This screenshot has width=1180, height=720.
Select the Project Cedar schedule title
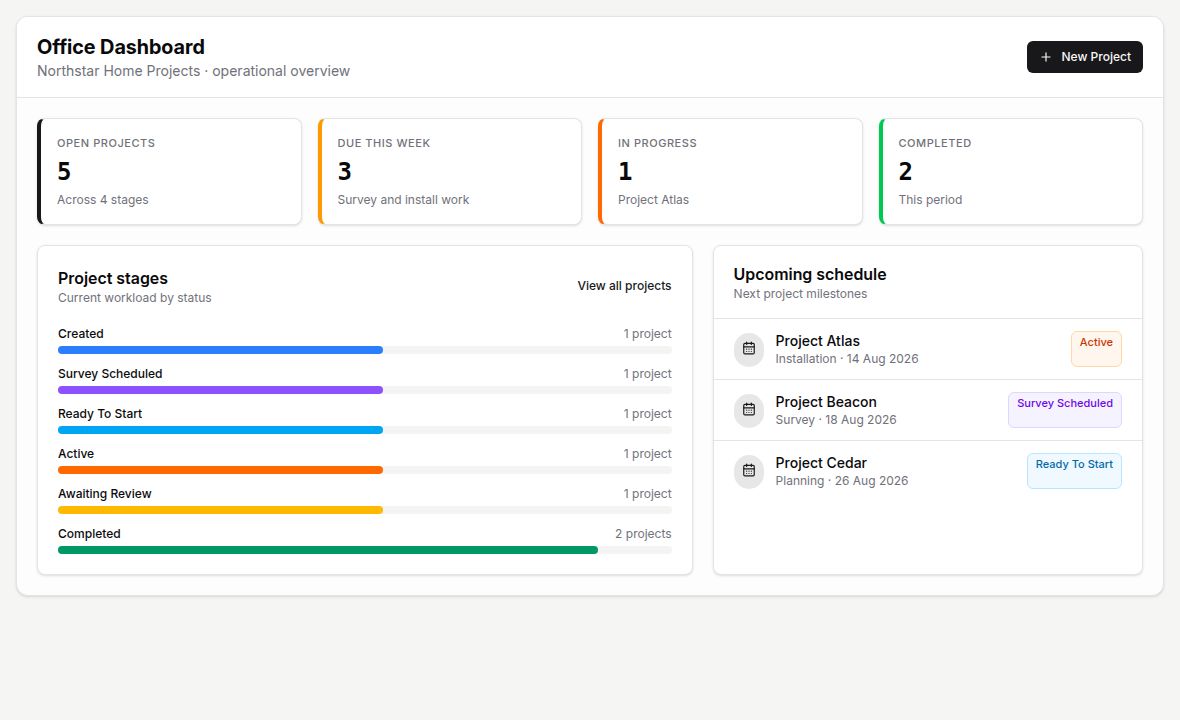[x=821, y=463]
